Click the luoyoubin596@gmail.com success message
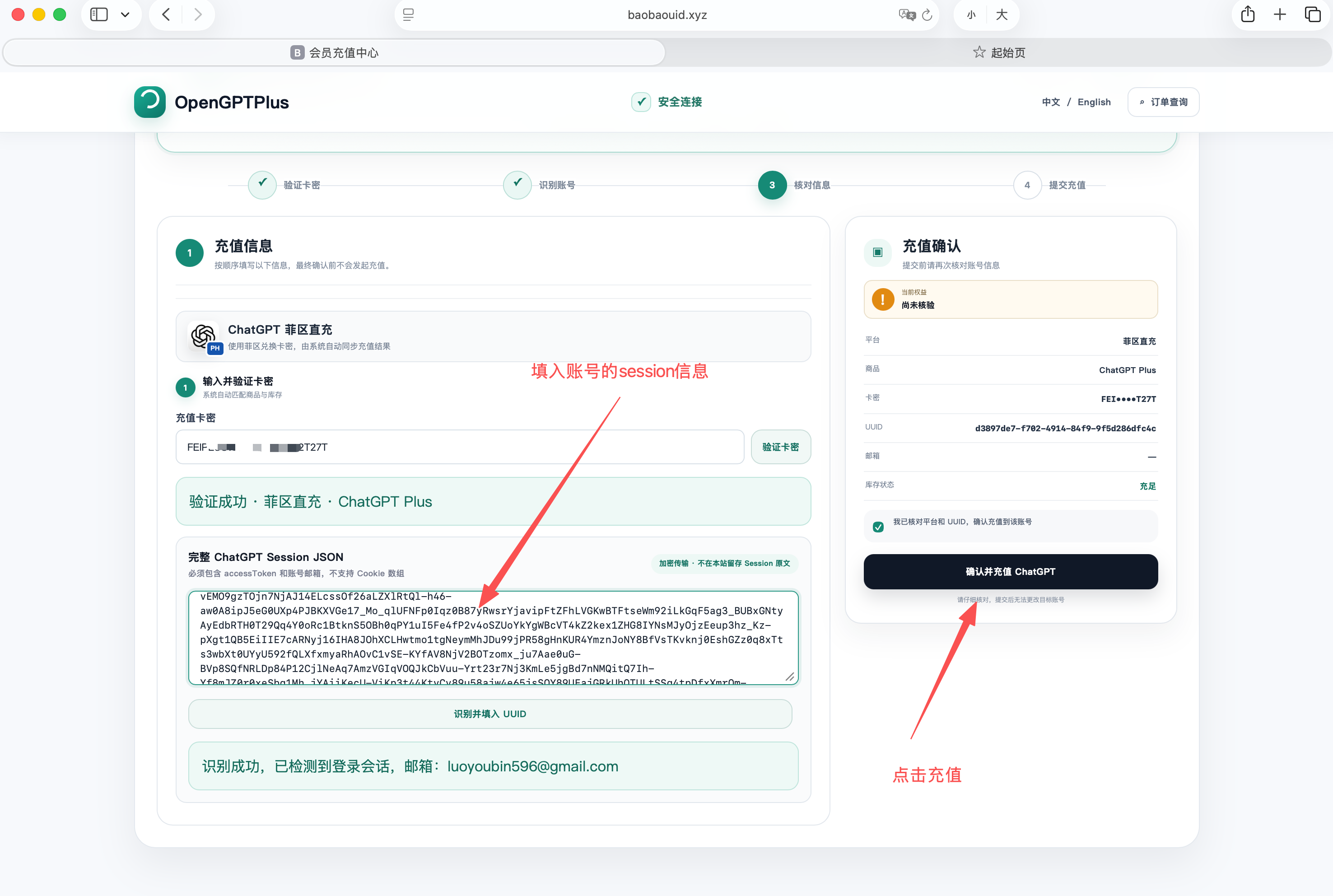1333x896 pixels. [493, 766]
